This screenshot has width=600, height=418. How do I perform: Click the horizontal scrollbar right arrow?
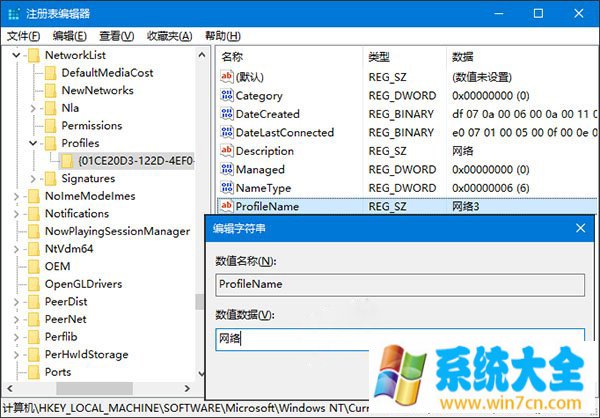click(187, 388)
